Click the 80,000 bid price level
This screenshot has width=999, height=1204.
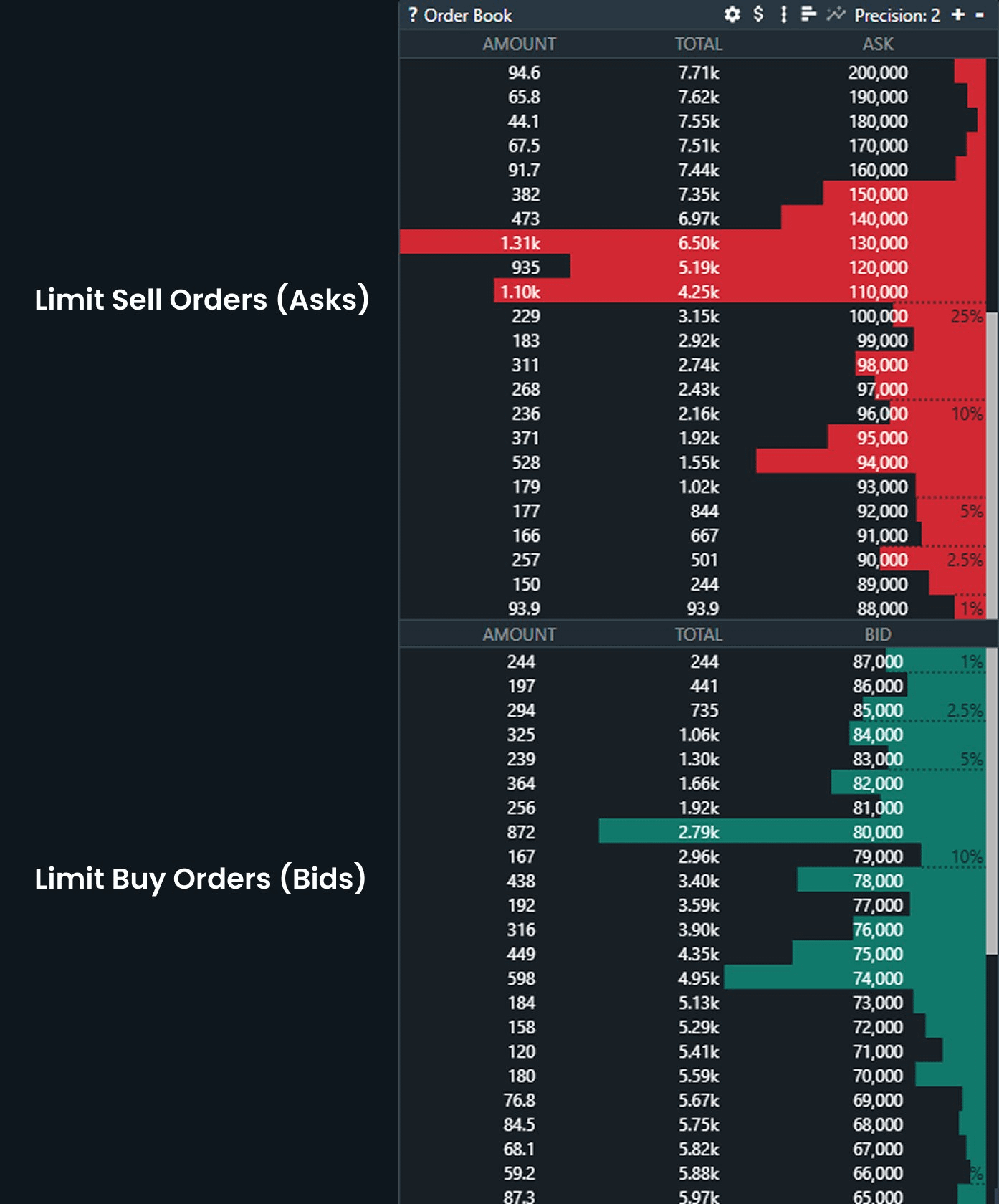click(879, 832)
